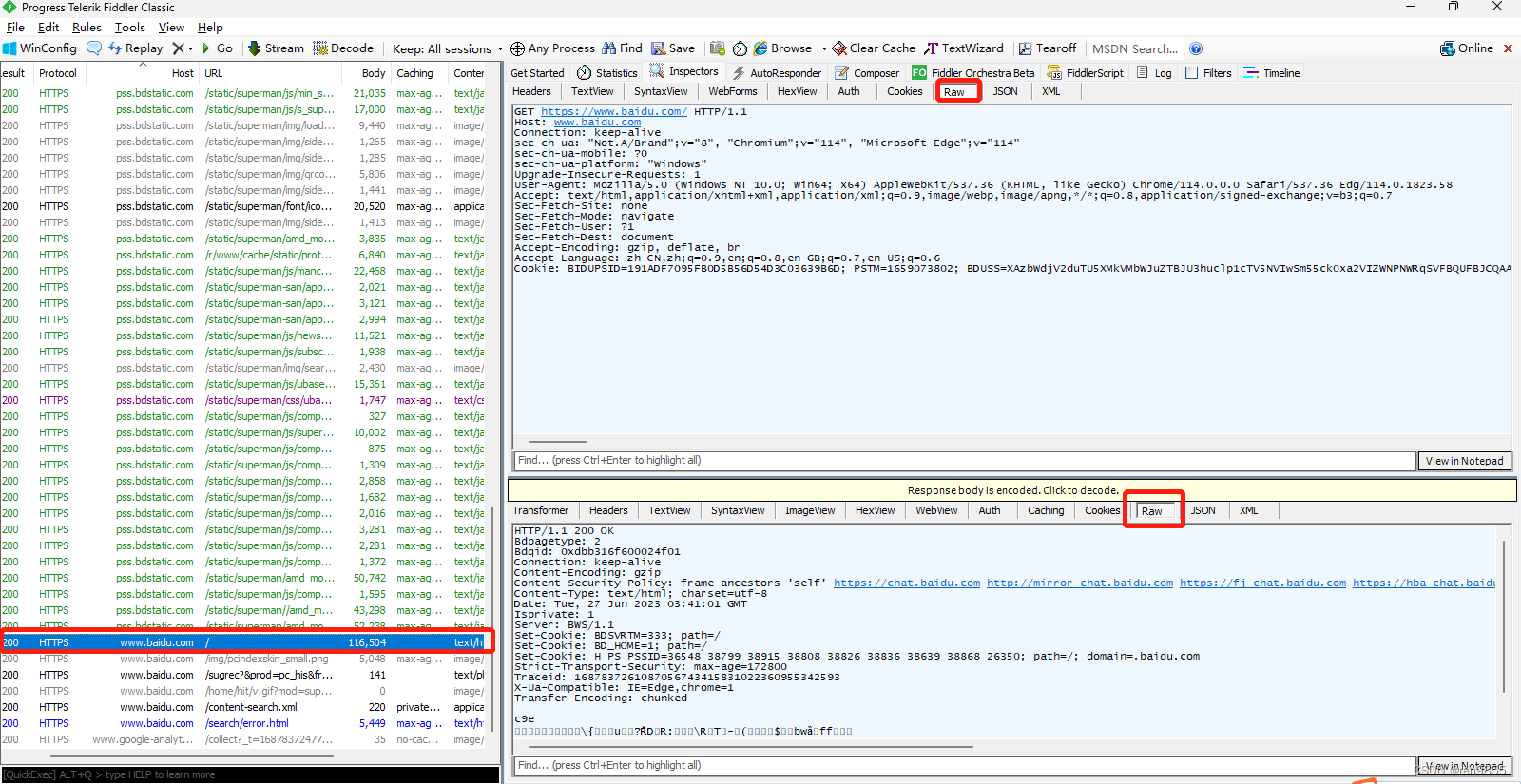Replay the selected session

[135, 48]
